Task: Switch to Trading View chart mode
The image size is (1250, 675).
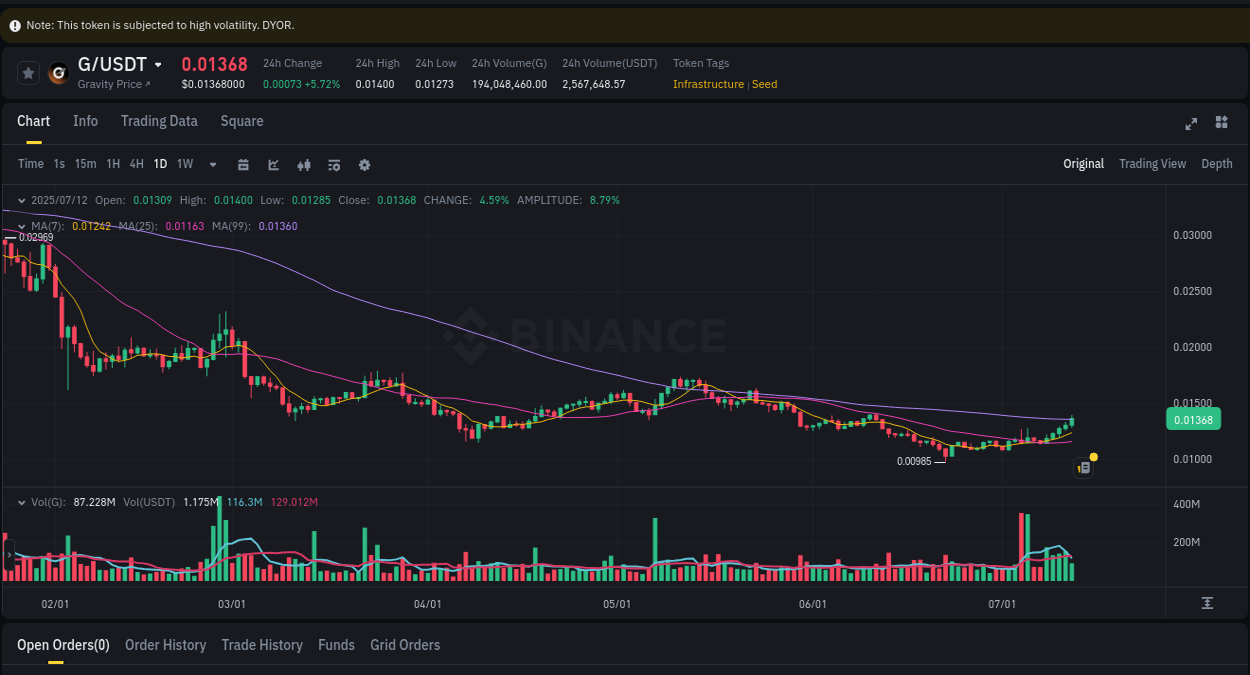Action: point(1152,163)
